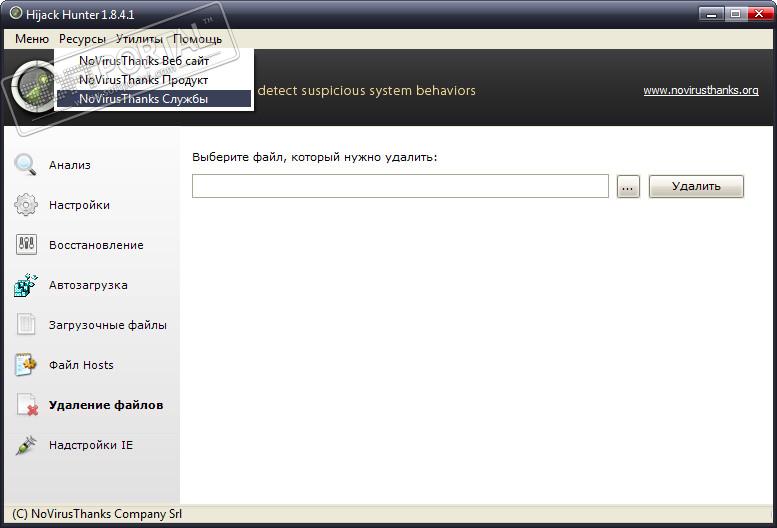Click the Надстройки IE syringe icon
777x528 pixels.
[26, 445]
